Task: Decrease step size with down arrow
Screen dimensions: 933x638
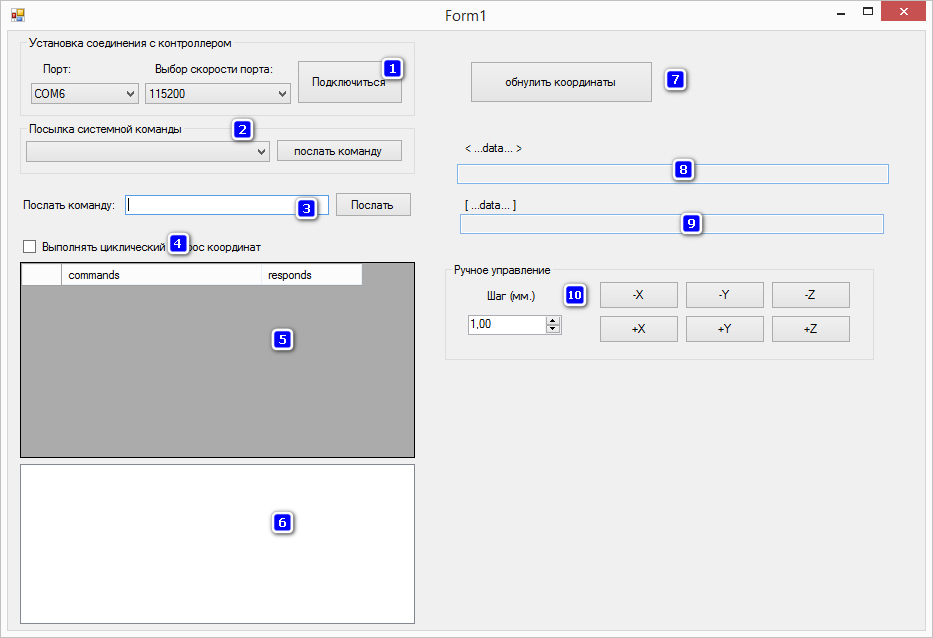Action: tap(553, 329)
